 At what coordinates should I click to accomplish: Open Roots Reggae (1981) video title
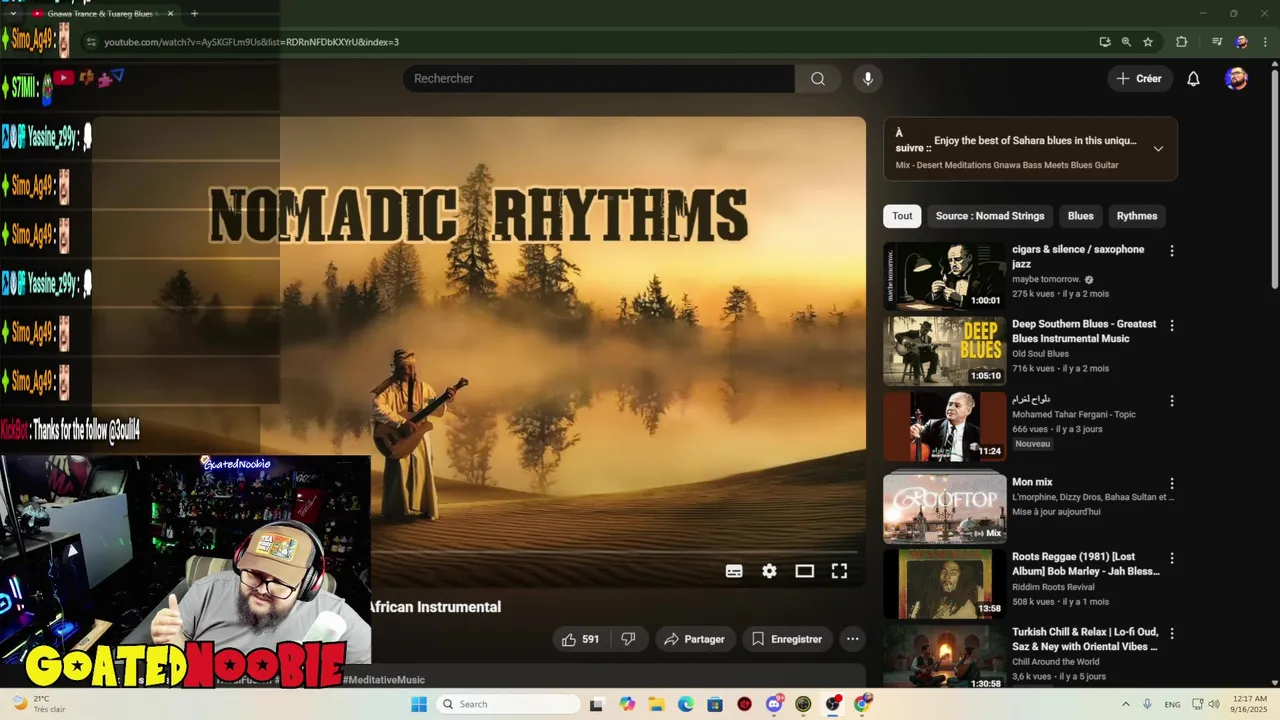click(x=1085, y=564)
